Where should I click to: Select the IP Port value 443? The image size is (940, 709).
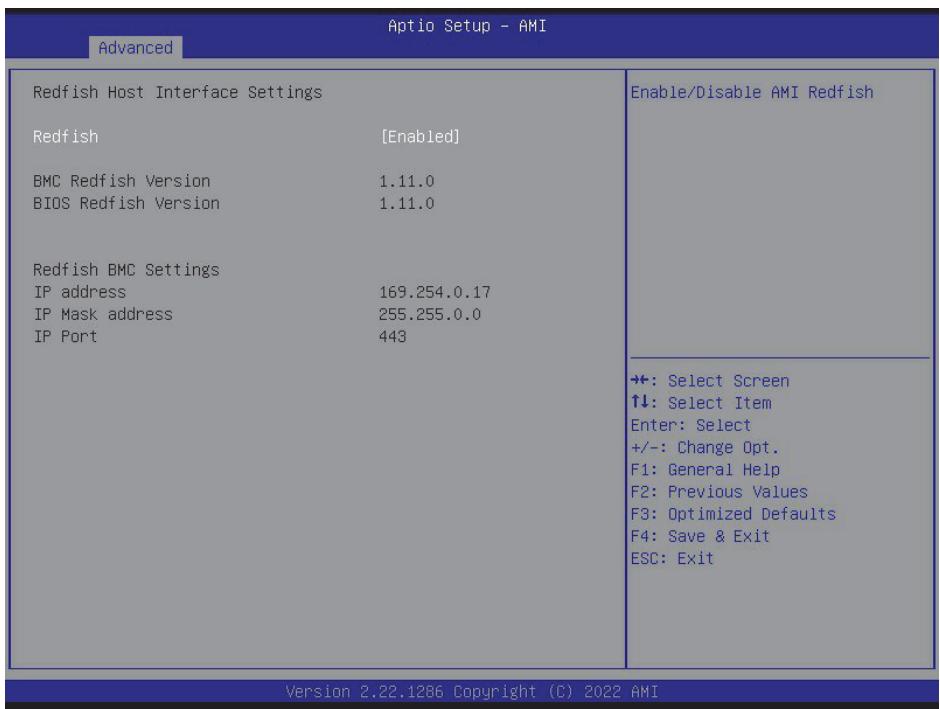coord(393,336)
